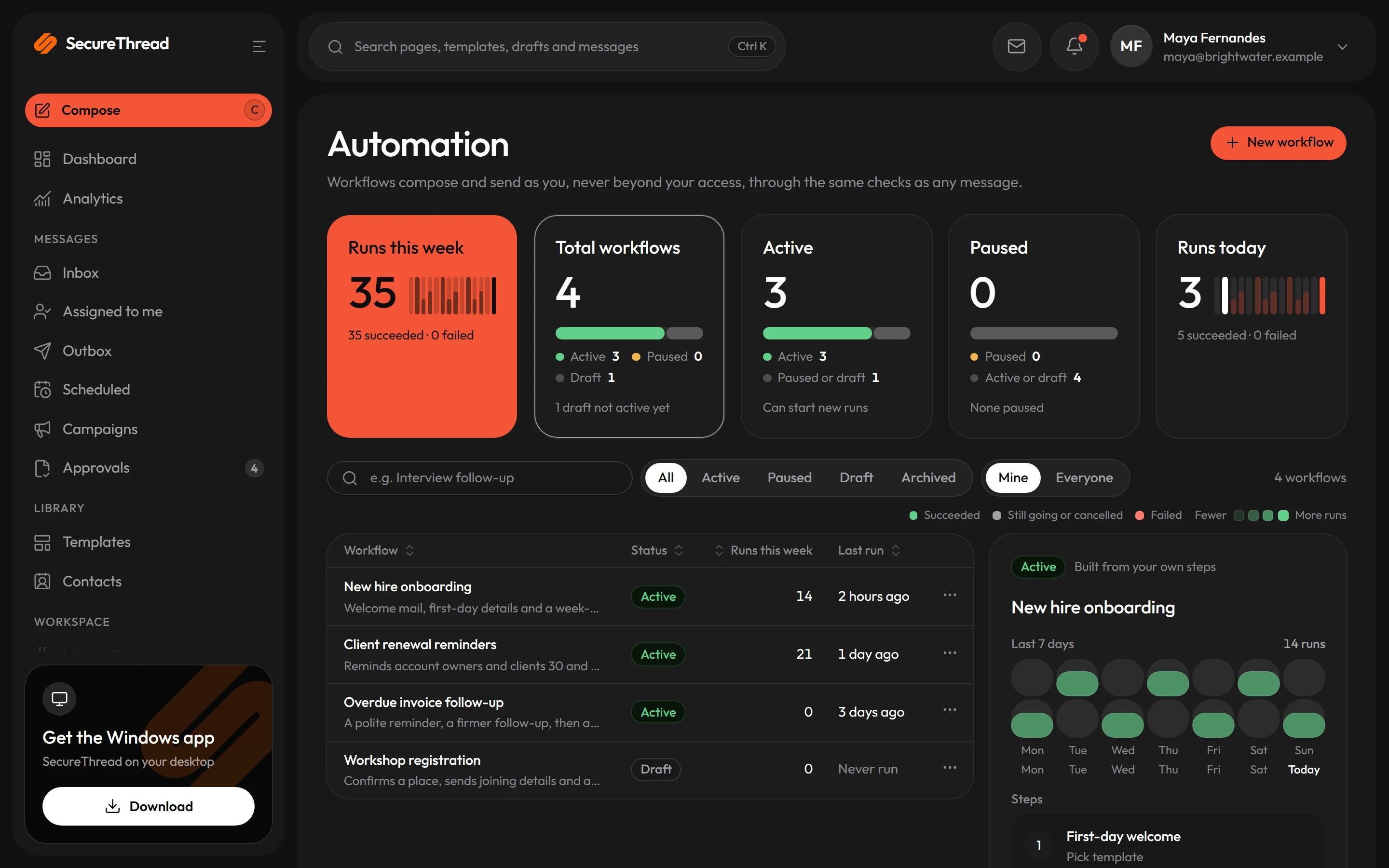Select the All status filter tab
The image size is (1389, 868).
click(x=666, y=477)
